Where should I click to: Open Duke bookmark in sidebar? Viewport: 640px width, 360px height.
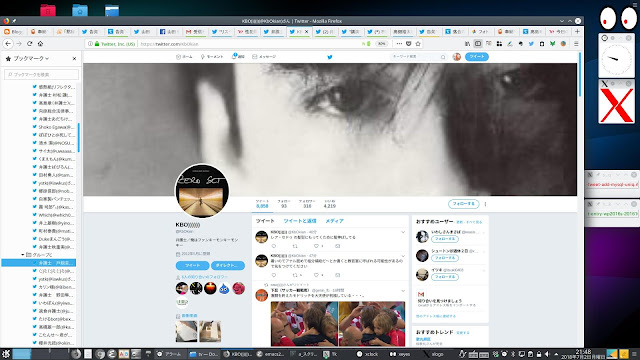(x=54, y=239)
